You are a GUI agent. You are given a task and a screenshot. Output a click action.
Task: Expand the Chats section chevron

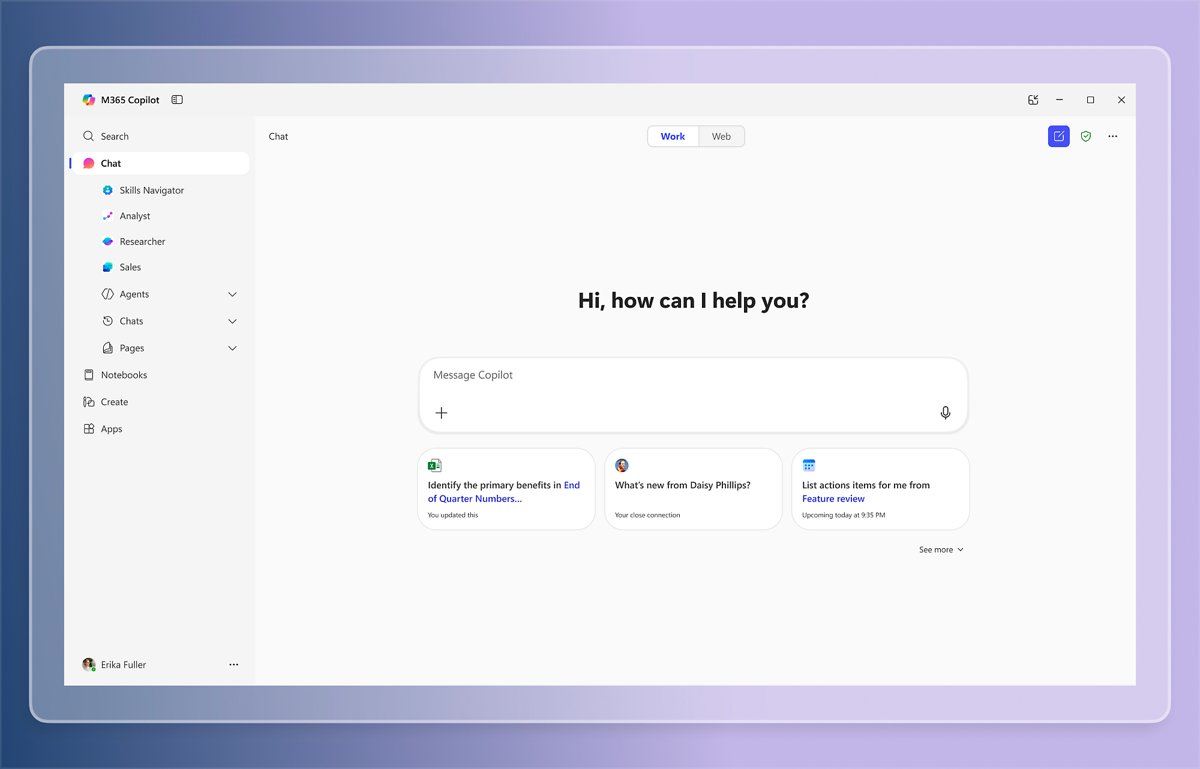233,321
